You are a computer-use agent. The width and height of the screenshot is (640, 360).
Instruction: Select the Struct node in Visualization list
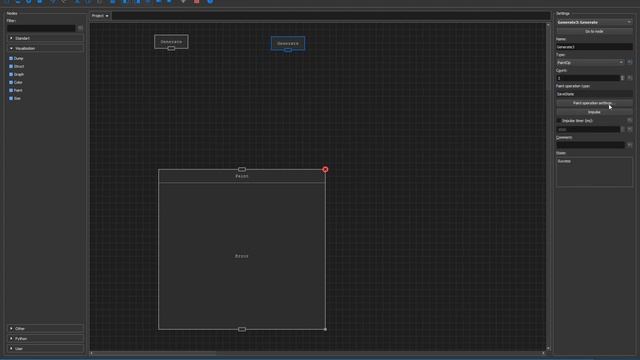pos(16,66)
